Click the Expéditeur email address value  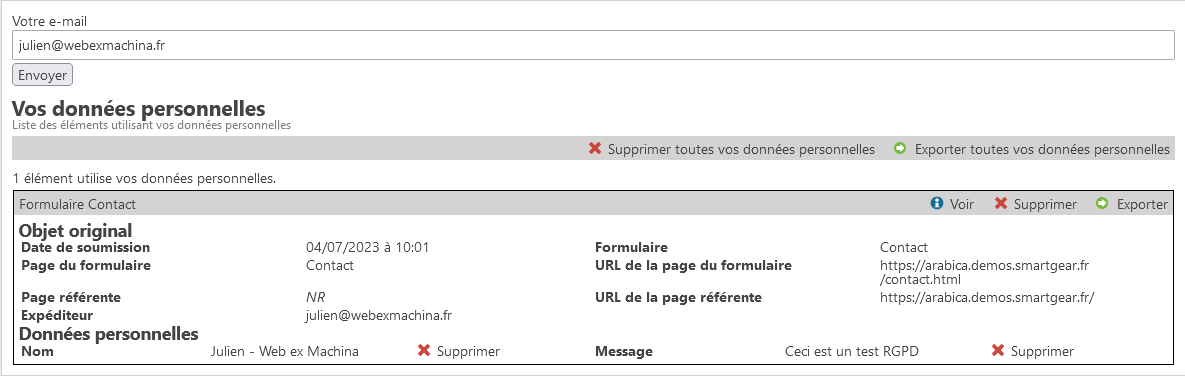[x=379, y=315]
